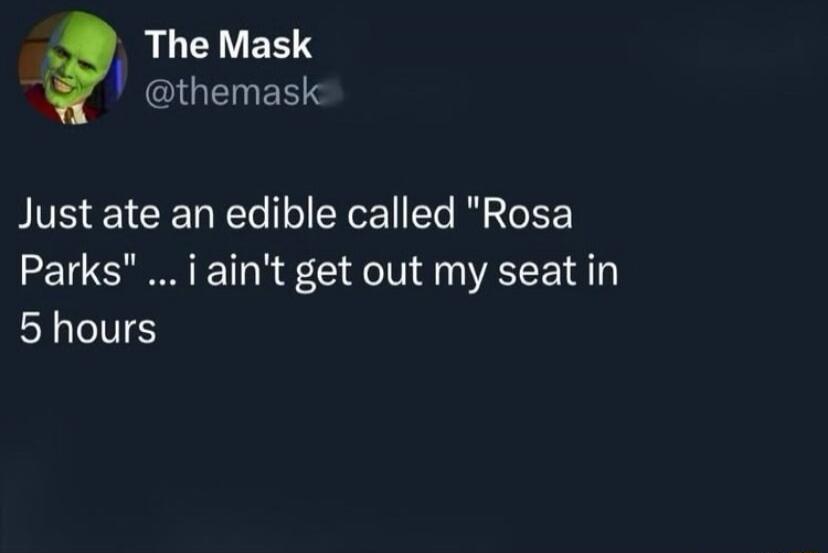Image resolution: width=828 pixels, height=553 pixels.
Task: Open the @themask handle link
Action: click(232, 94)
